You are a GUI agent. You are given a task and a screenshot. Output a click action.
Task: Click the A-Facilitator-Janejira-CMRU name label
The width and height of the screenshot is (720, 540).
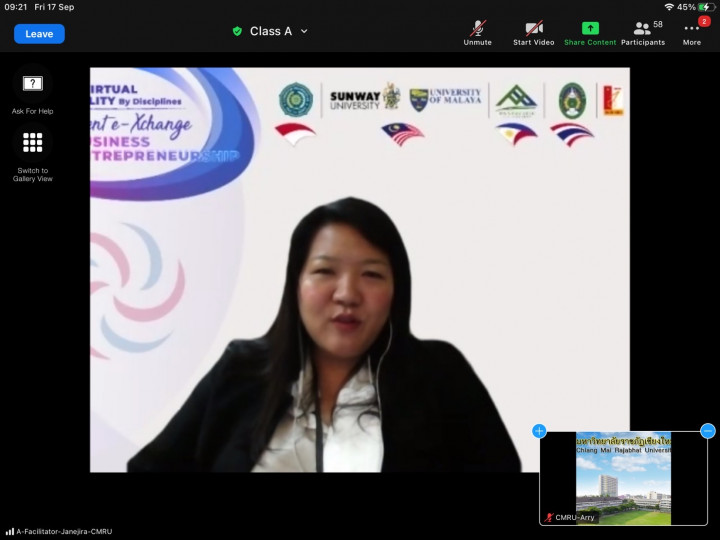[64, 532]
